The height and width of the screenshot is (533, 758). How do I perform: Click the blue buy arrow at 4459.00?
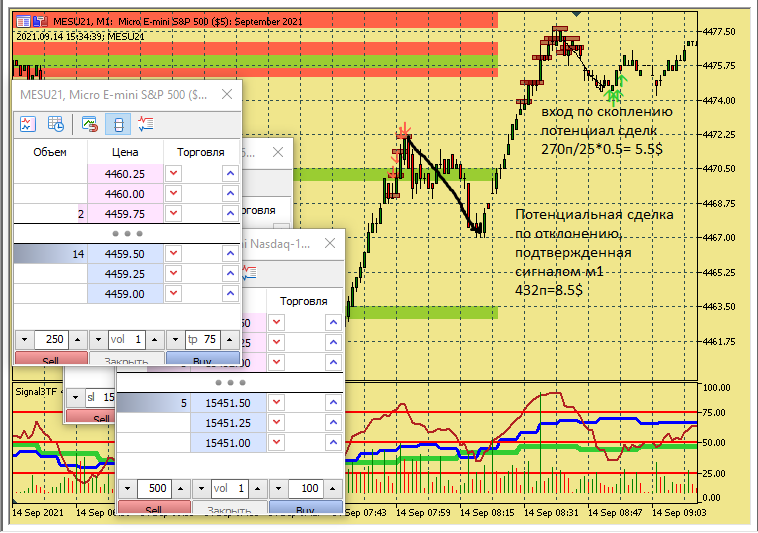pyautogui.click(x=231, y=293)
